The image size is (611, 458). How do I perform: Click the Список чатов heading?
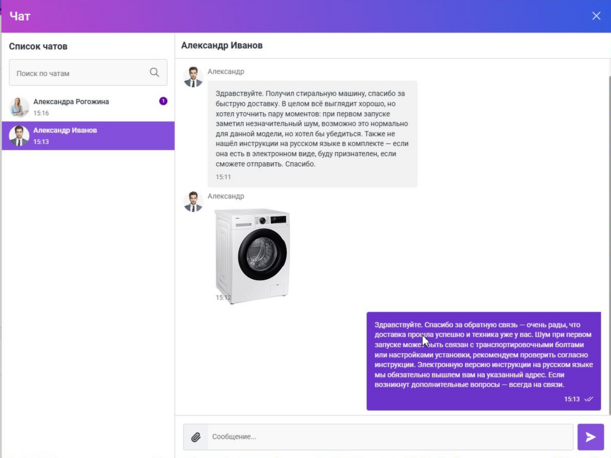(39, 47)
